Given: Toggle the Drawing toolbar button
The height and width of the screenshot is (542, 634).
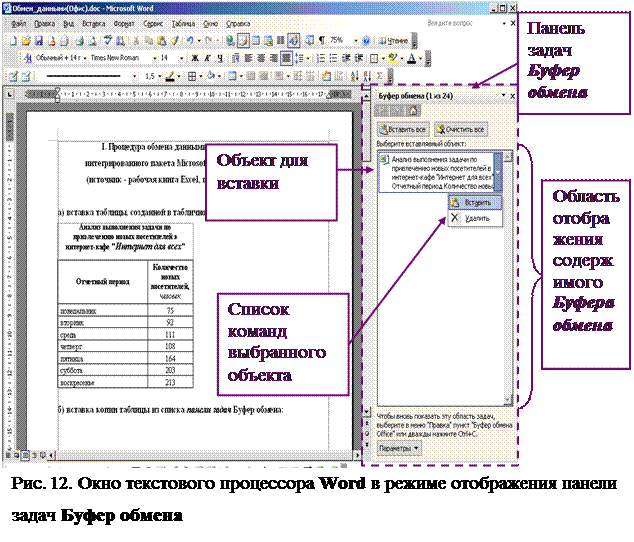Looking at the screenshot, I should pyautogui.click(x=294, y=40).
